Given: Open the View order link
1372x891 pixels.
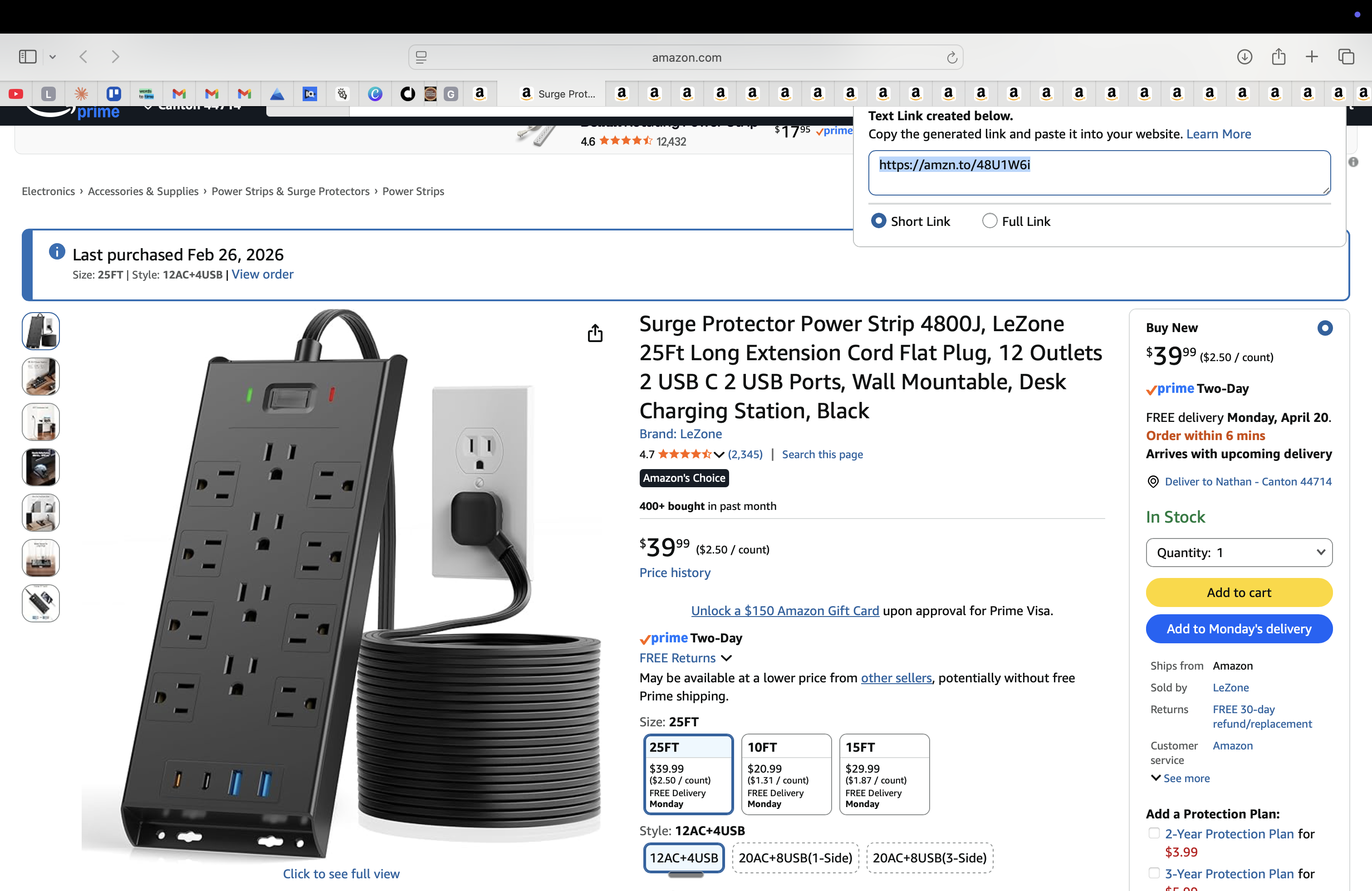Looking at the screenshot, I should 262,274.
